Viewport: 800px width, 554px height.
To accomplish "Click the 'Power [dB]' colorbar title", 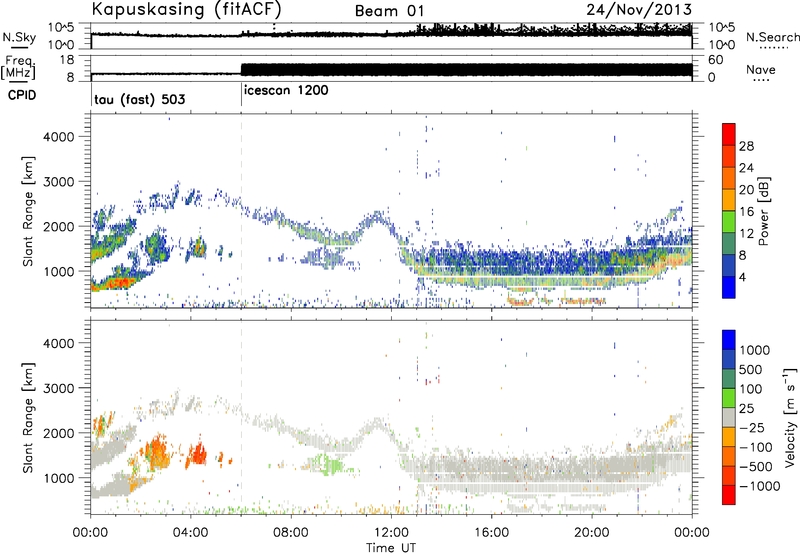I will coord(763,211).
